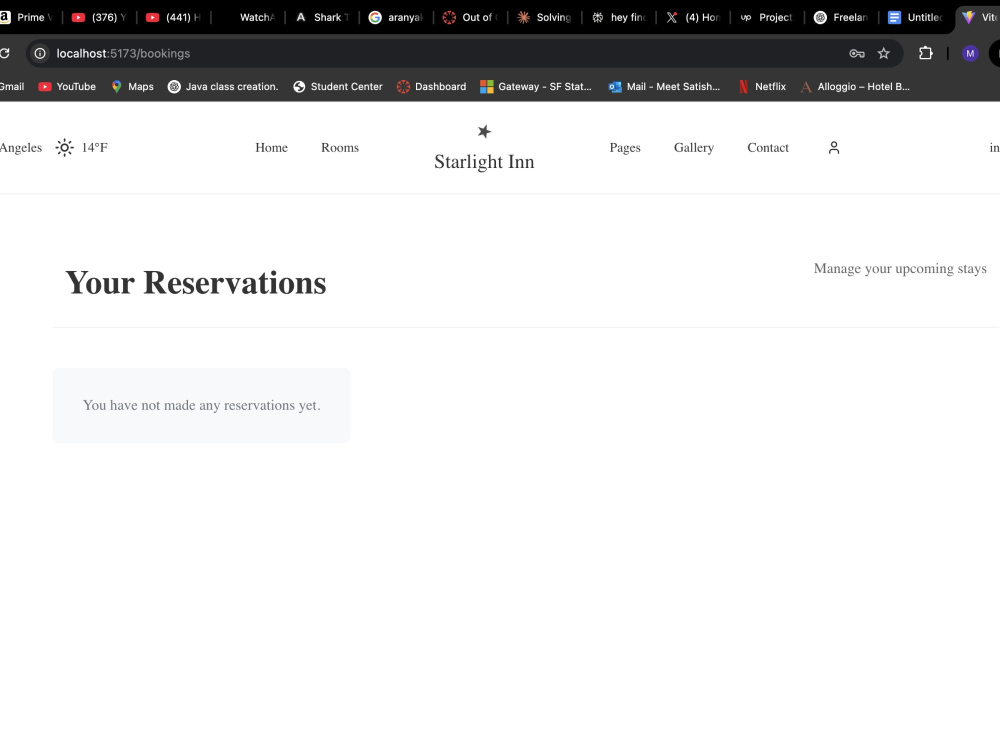
Task: Switch to the Watch tab
Action: 248,17
